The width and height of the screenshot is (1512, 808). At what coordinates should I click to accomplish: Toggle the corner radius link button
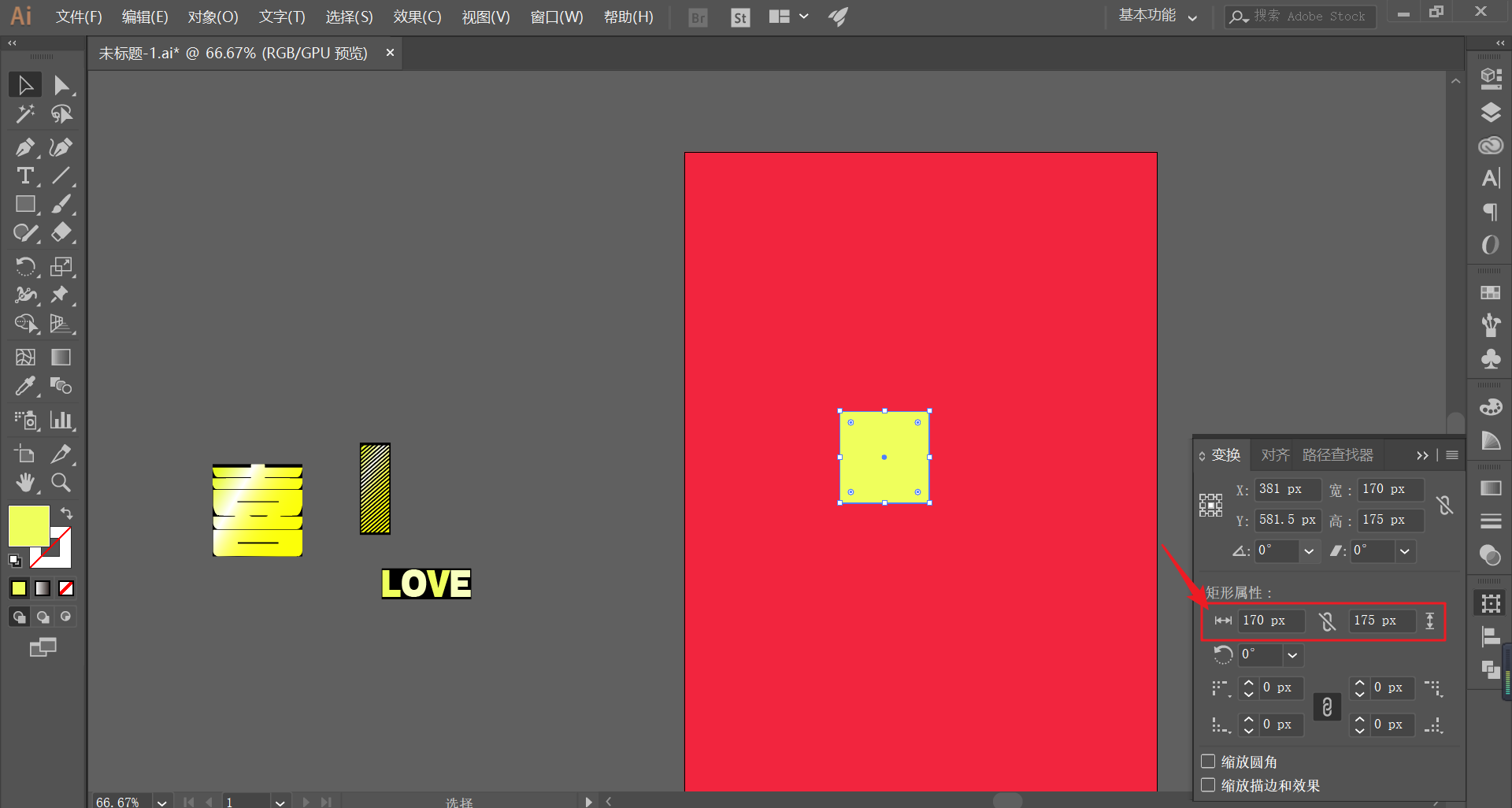click(1327, 706)
